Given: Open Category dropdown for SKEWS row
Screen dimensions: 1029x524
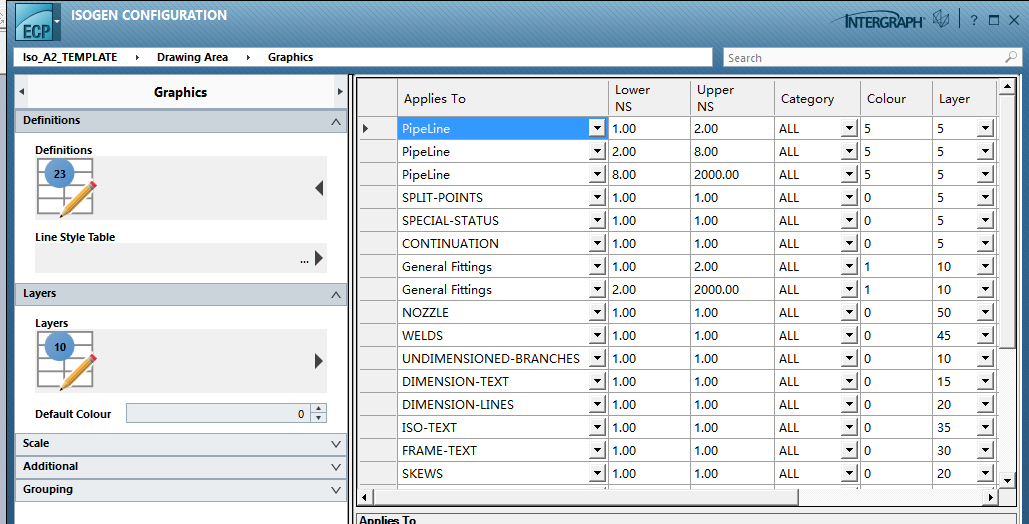Looking at the screenshot, I should 849,473.
